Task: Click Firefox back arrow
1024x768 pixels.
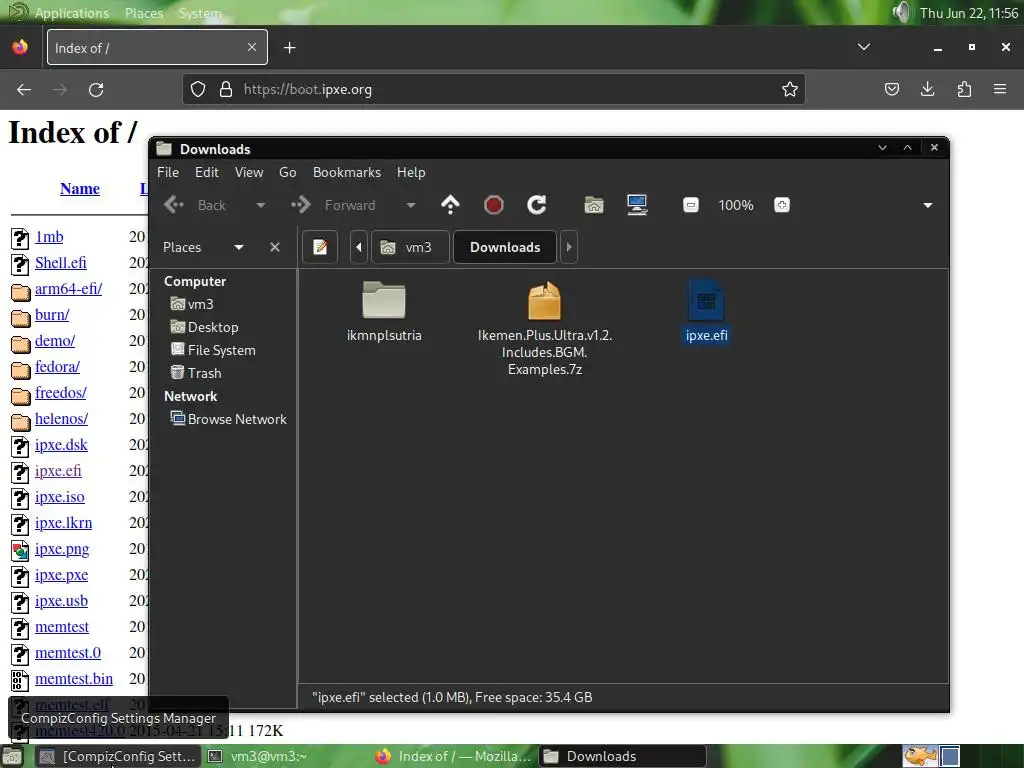Action: click(24, 89)
